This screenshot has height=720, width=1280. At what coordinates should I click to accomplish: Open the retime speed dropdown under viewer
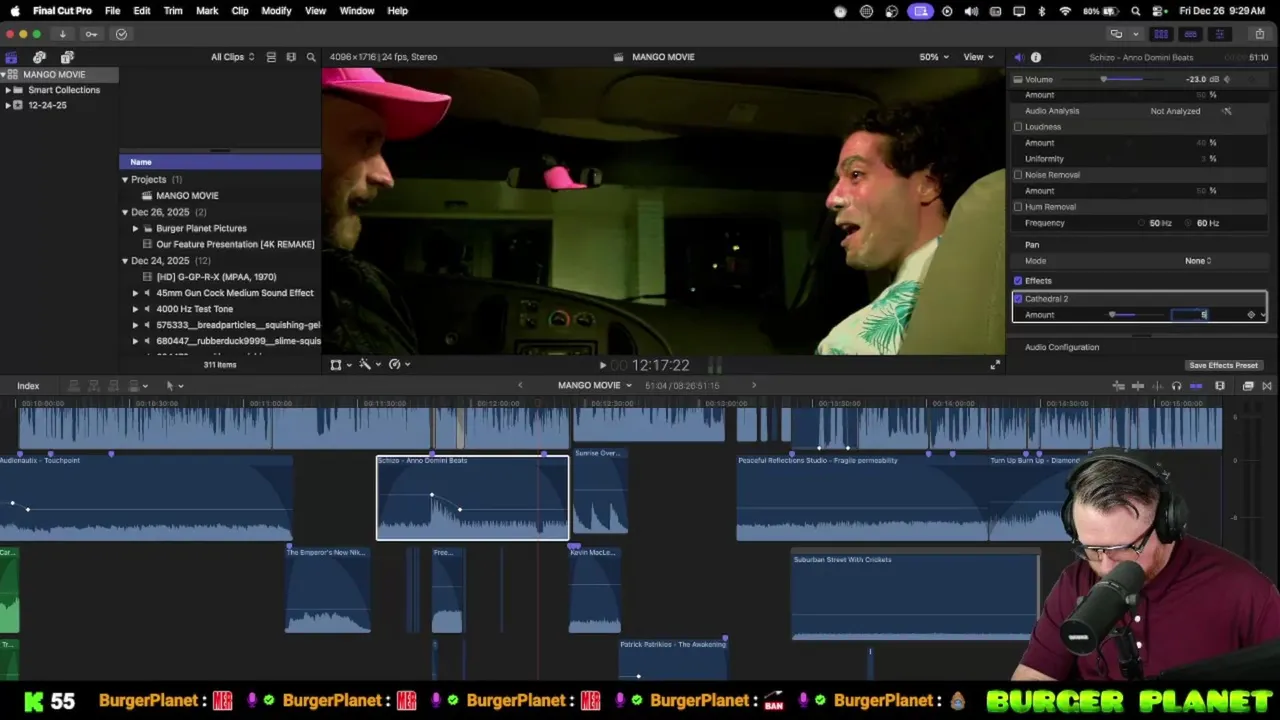point(399,365)
